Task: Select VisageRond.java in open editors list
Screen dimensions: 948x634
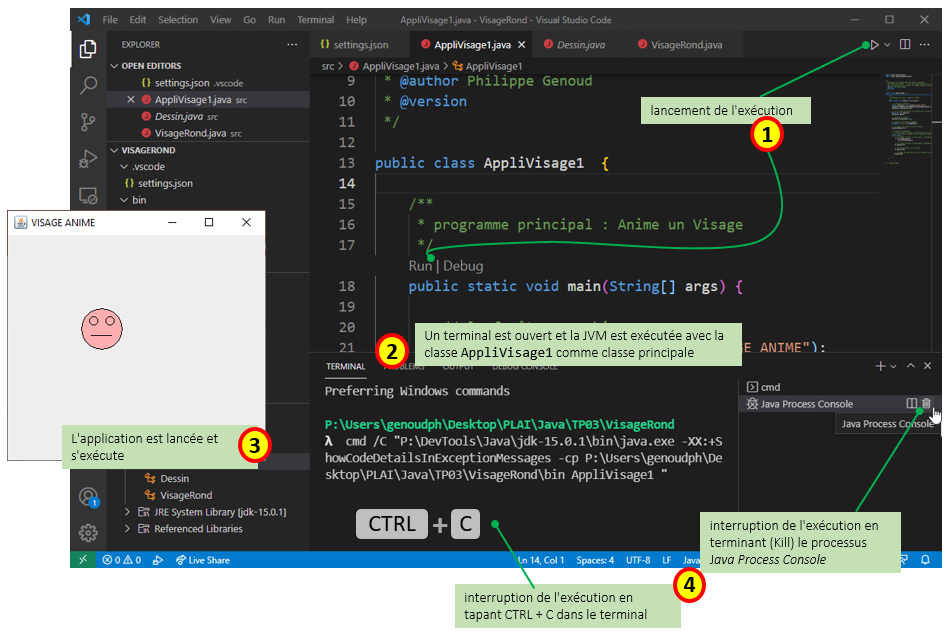Action: click(190, 133)
